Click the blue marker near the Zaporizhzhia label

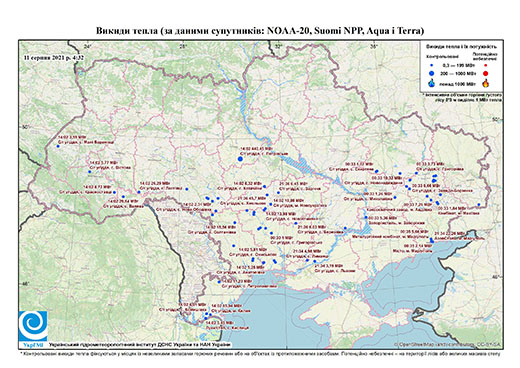coord(366,217)
